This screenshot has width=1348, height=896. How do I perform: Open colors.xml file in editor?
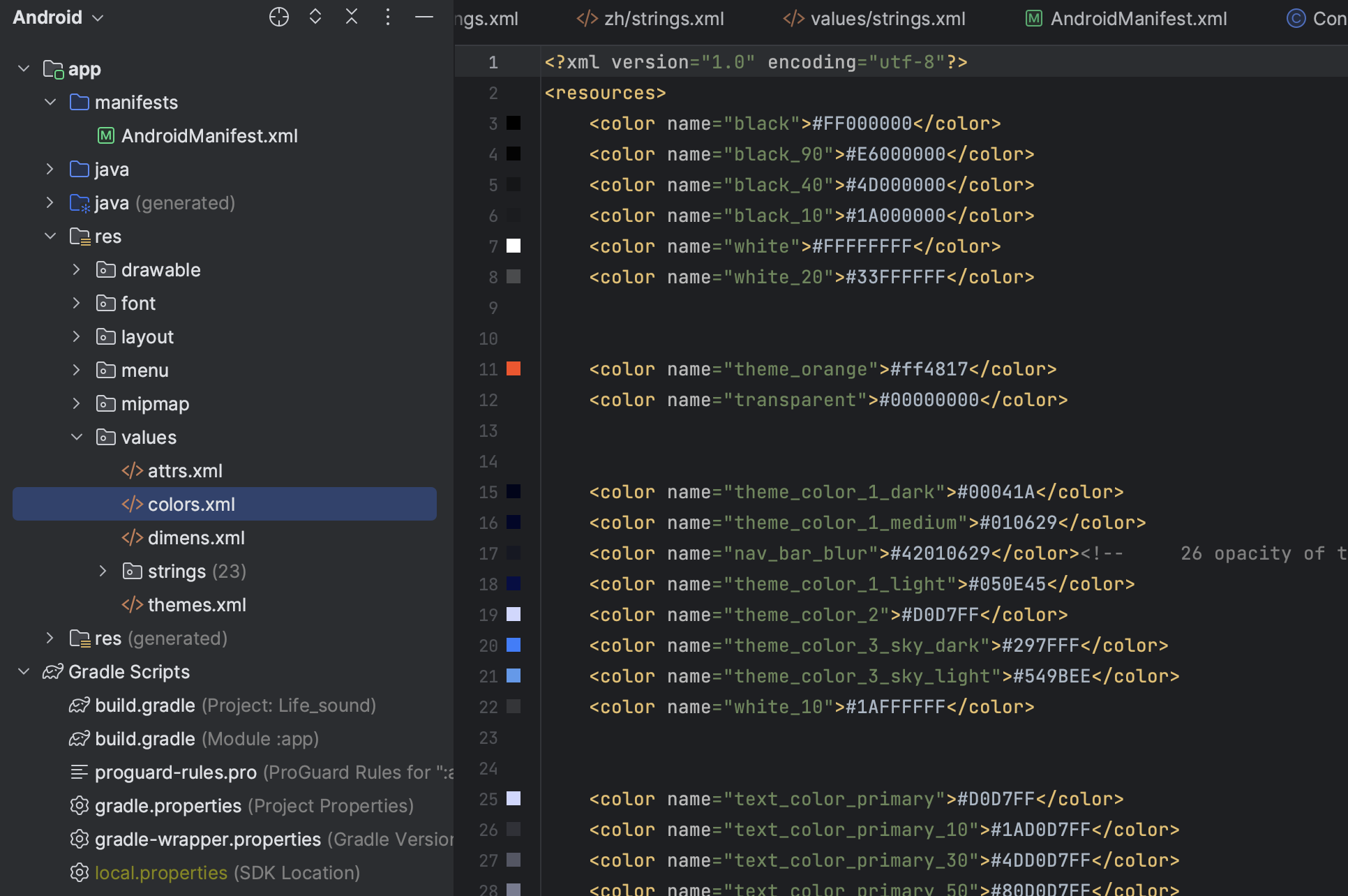pos(191,503)
